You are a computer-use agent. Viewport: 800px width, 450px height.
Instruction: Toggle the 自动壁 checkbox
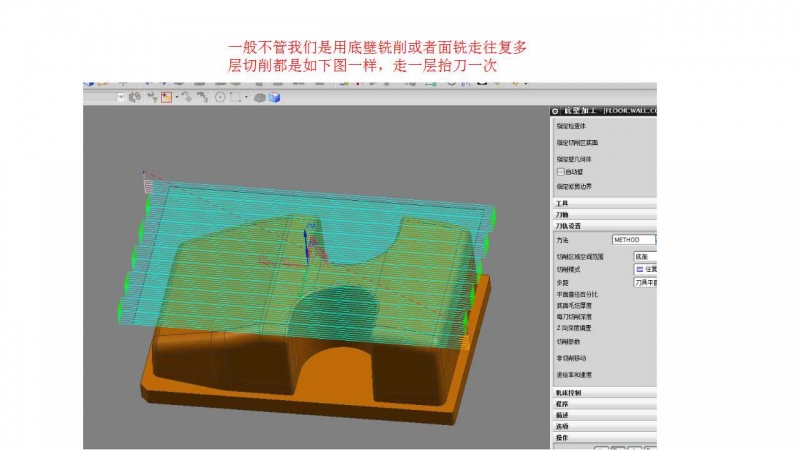coord(561,171)
